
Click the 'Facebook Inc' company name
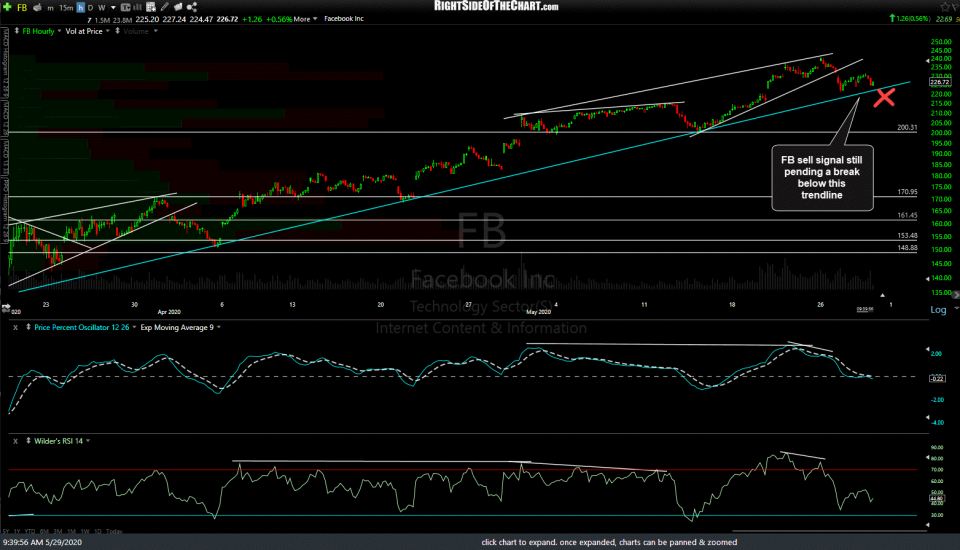click(343, 19)
